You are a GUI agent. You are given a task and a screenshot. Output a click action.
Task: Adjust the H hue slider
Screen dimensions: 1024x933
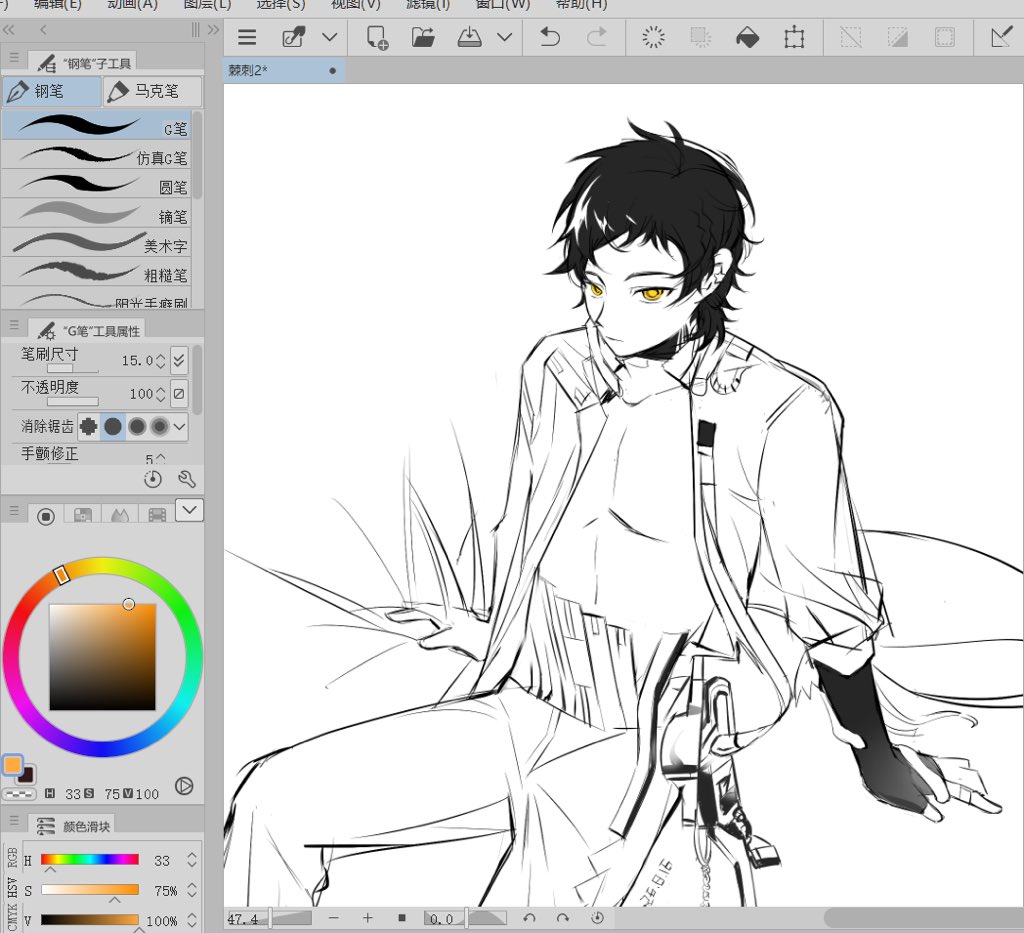pos(89,859)
